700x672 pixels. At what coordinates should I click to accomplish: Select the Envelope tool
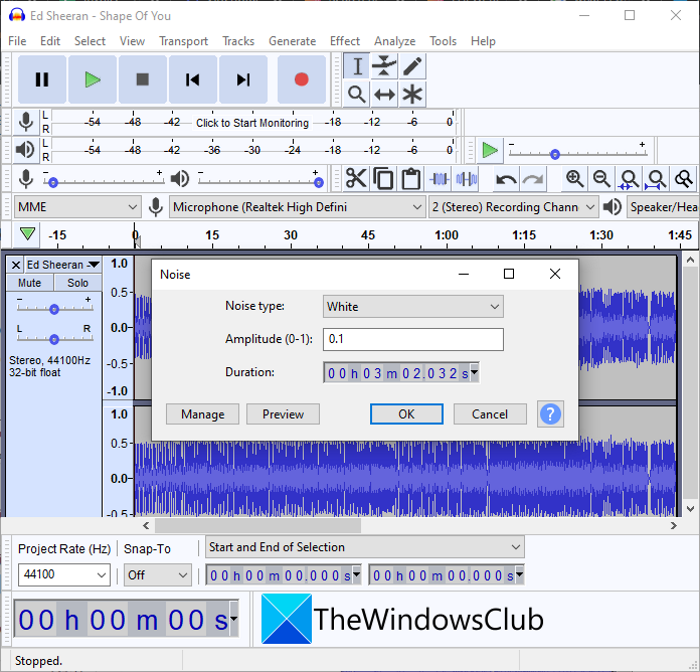click(384, 66)
